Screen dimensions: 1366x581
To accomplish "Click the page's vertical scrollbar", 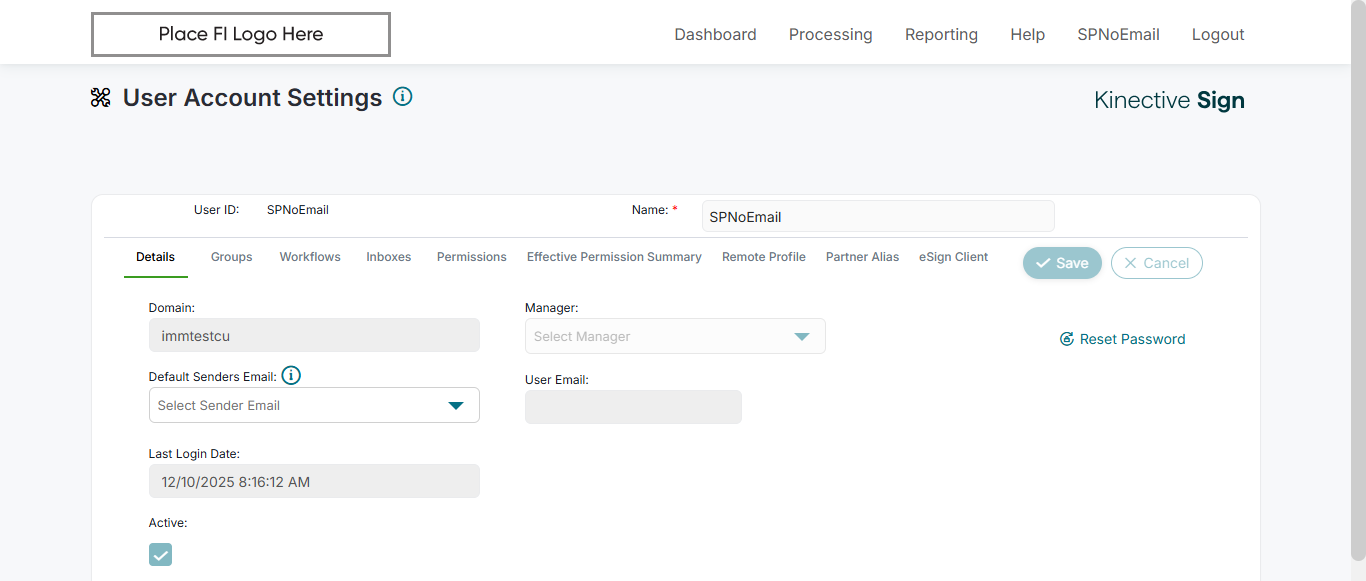I will (x=1358, y=280).
